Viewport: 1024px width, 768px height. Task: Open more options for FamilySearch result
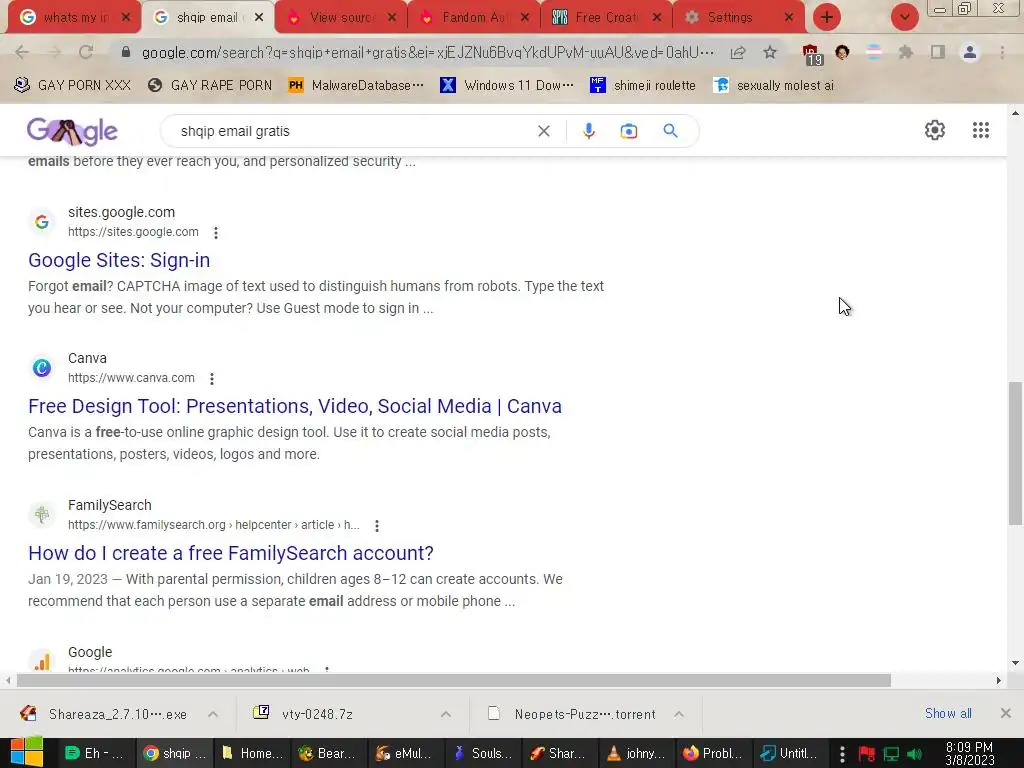click(x=377, y=526)
